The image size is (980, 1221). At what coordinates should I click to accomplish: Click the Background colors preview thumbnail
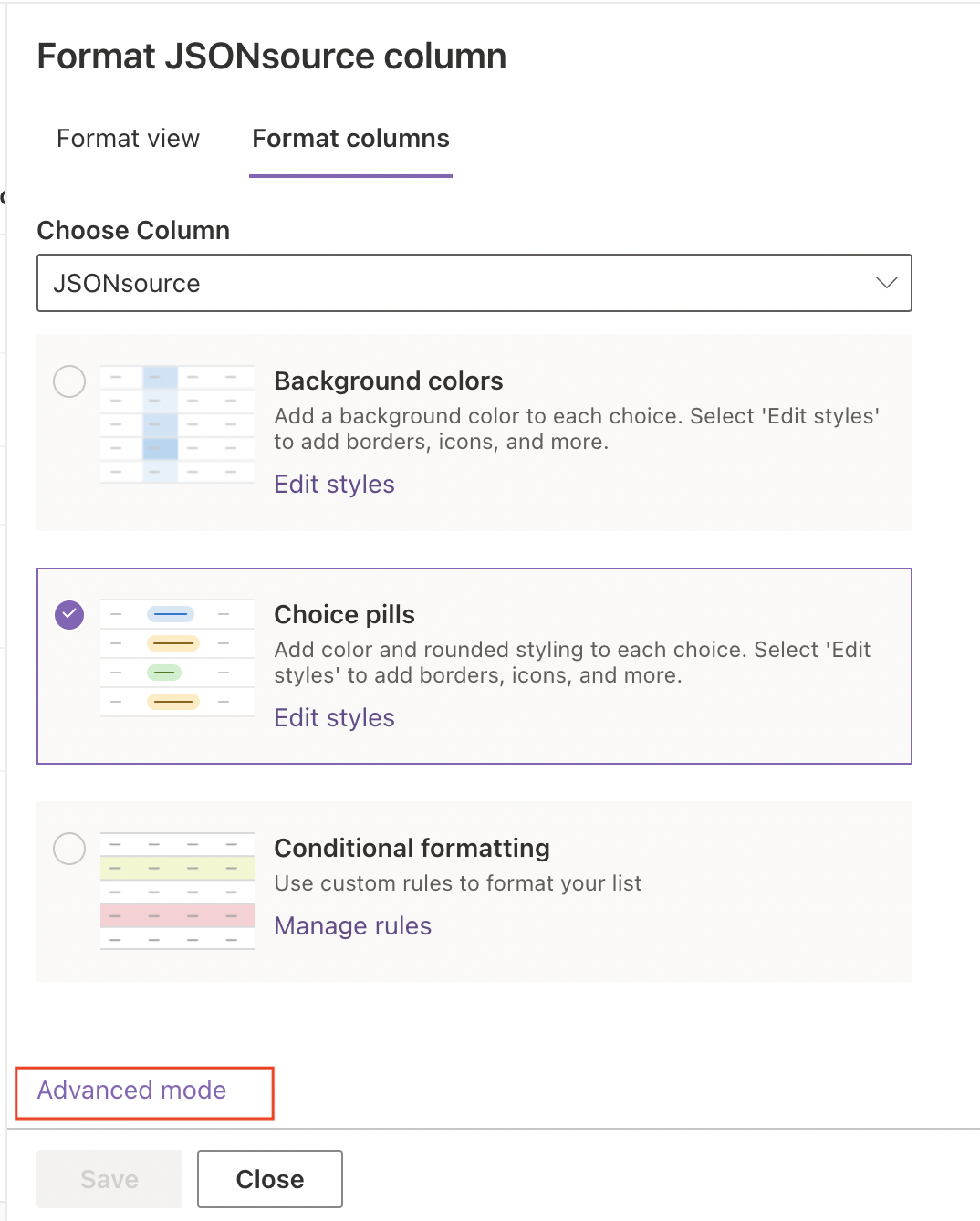point(178,424)
